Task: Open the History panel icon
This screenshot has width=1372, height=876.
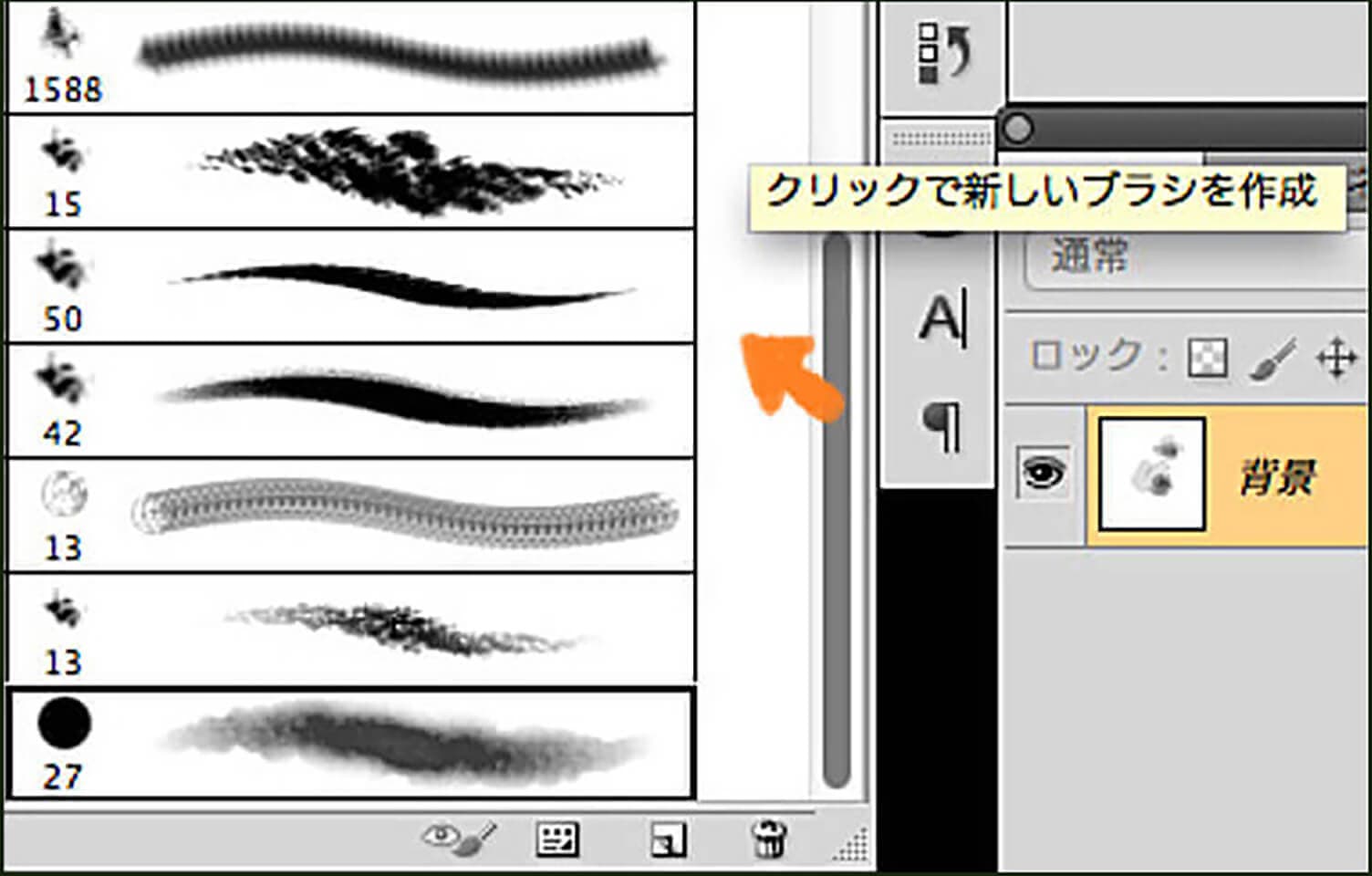Action: pos(942,53)
